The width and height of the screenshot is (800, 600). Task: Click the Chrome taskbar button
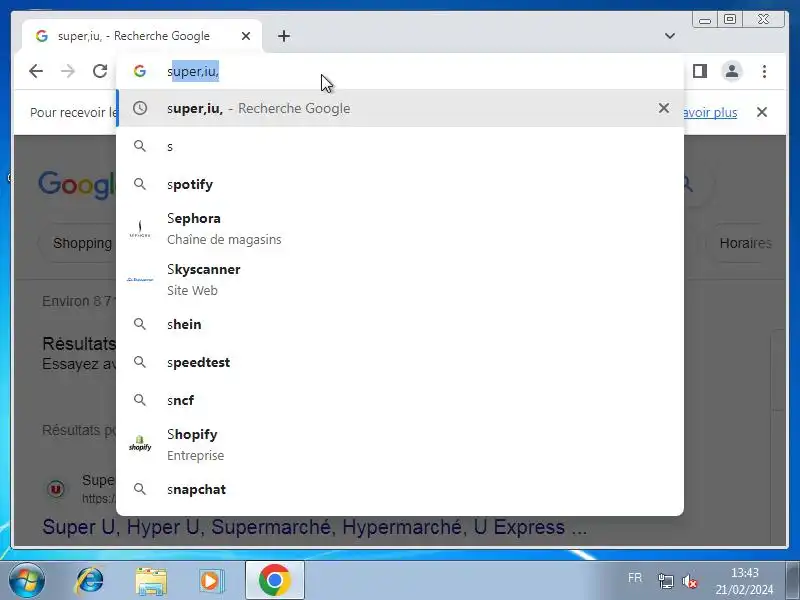coord(274,580)
